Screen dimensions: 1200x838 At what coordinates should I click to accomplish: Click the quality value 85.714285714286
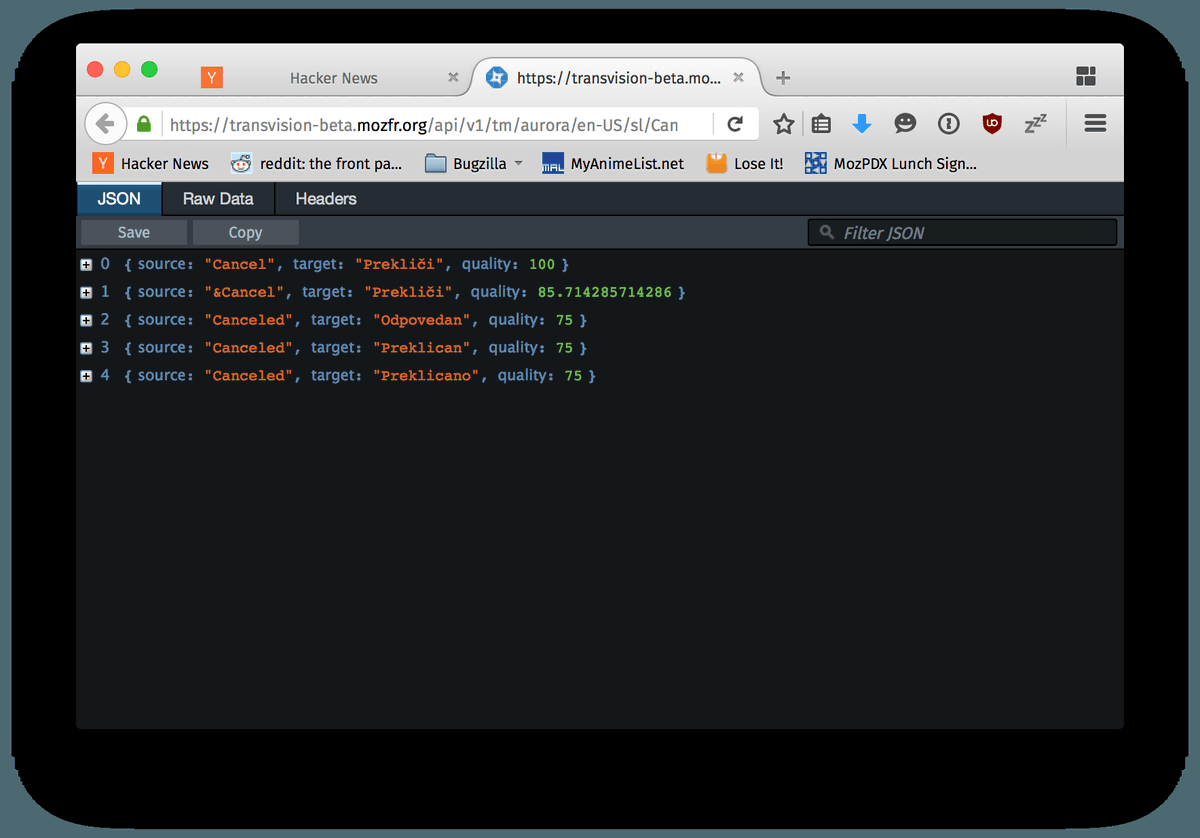[605, 292]
